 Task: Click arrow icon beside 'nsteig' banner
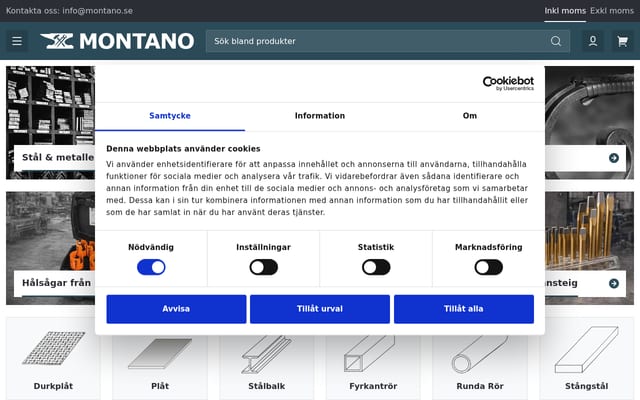pyautogui.click(x=613, y=283)
